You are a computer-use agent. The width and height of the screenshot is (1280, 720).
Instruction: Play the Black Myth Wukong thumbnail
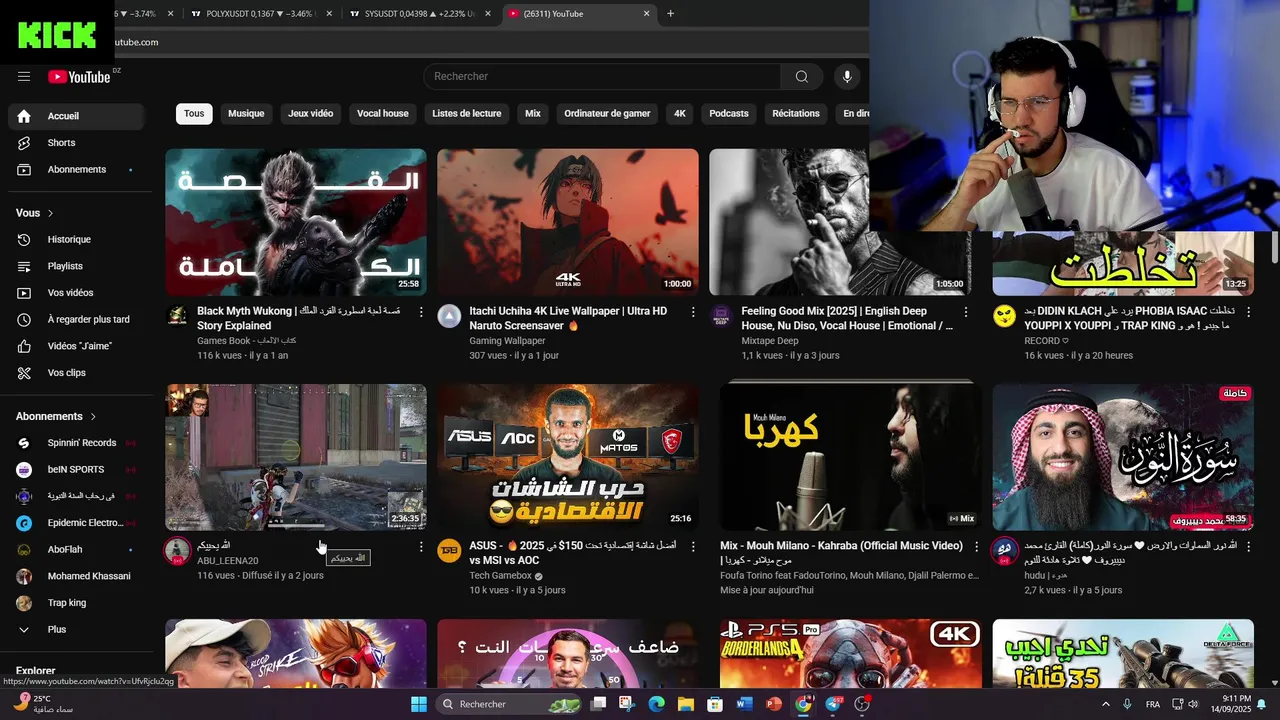point(296,222)
